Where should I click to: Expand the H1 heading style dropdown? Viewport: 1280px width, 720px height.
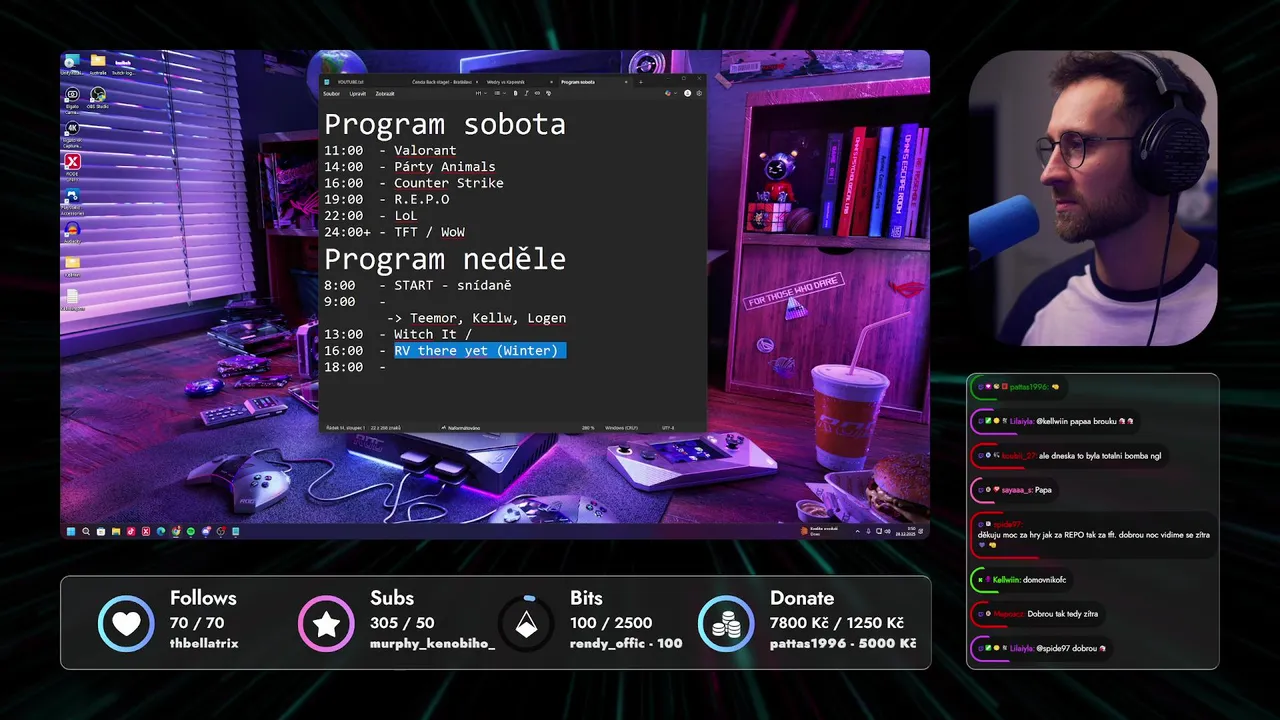(481, 93)
